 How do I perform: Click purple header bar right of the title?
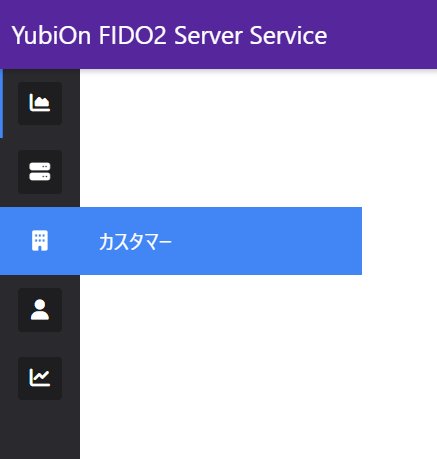382,35
